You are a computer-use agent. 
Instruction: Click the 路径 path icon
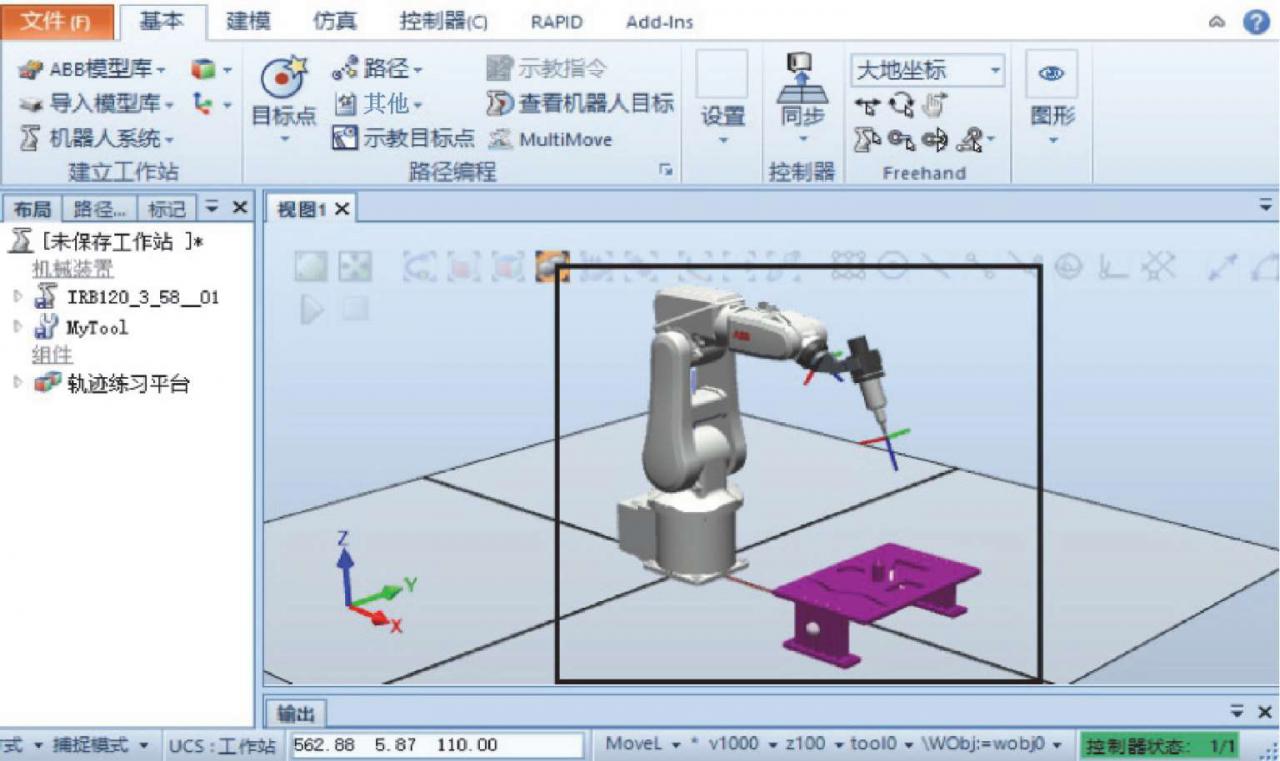coord(346,69)
